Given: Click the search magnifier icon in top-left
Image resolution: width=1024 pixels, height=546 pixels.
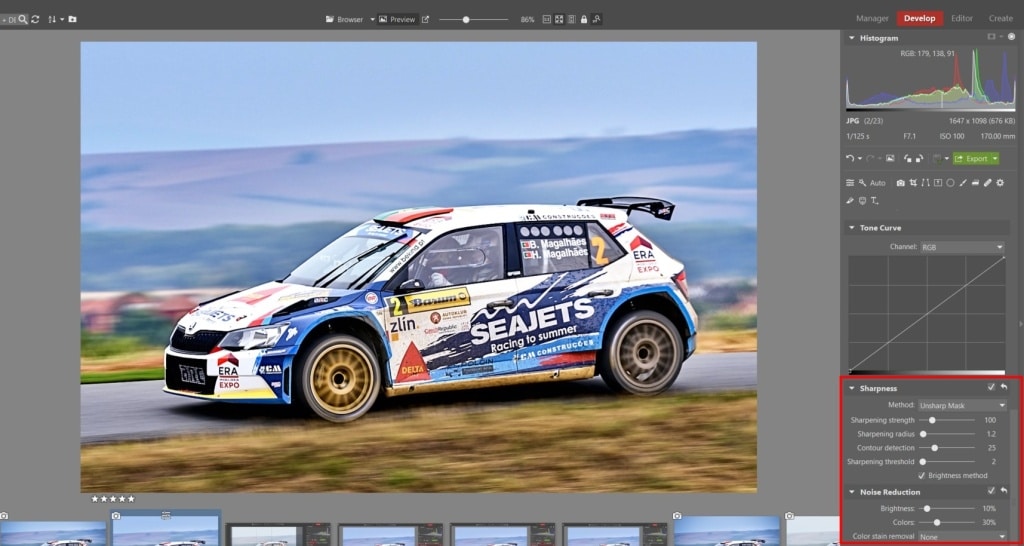Looking at the screenshot, I should (x=23, y=20).
